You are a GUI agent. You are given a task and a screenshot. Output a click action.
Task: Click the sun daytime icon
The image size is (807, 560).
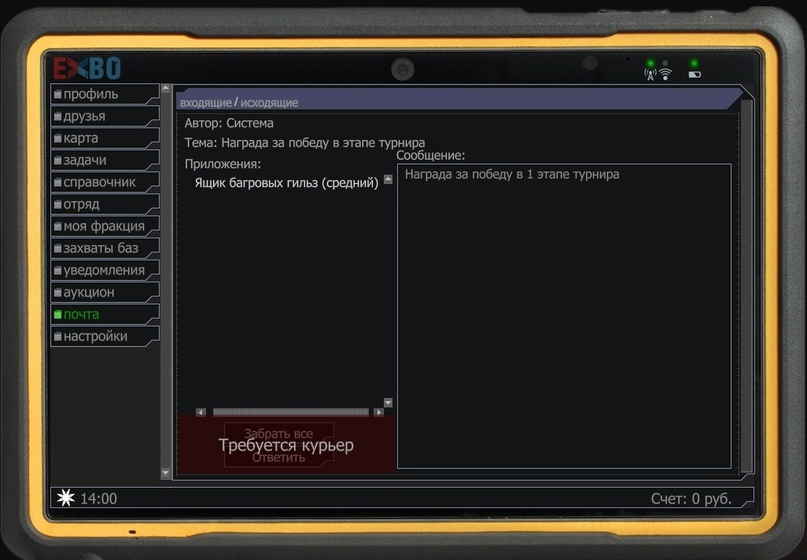tap(65, 498)
